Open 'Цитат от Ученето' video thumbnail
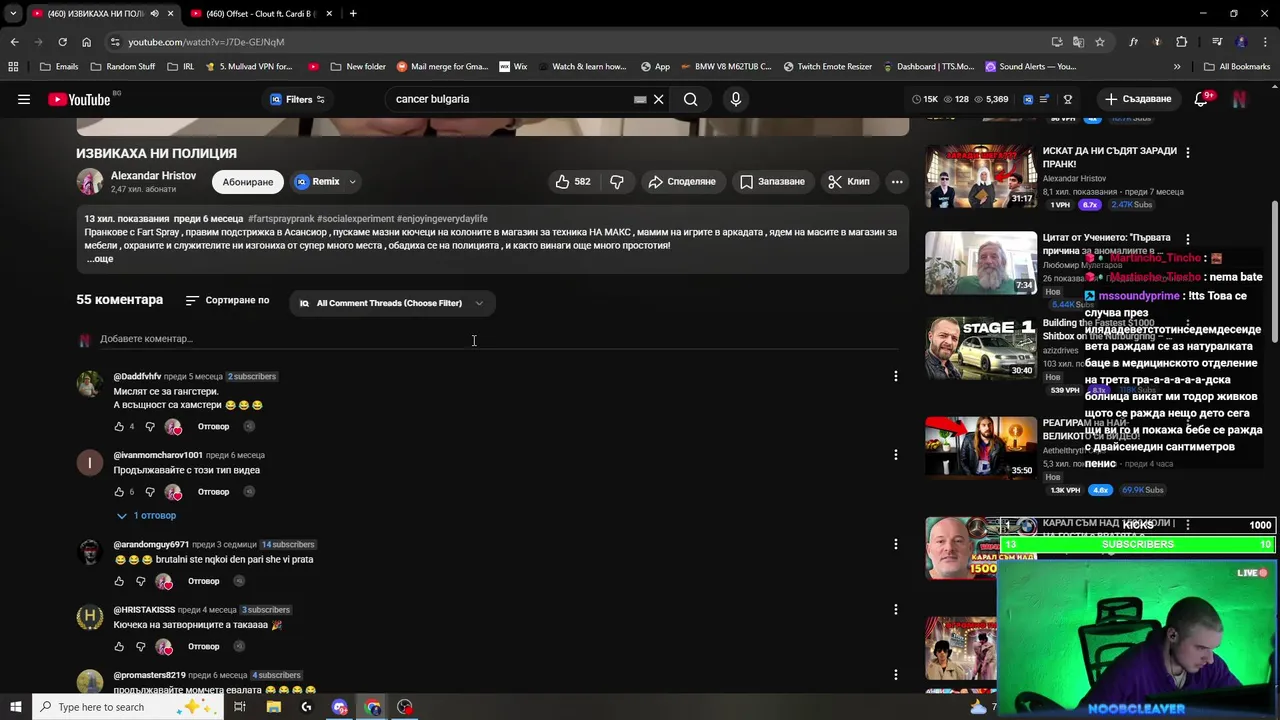Image resolution: width=1280 pixels, height=720 pixels. pyautogui.click(x=981, y=263)
